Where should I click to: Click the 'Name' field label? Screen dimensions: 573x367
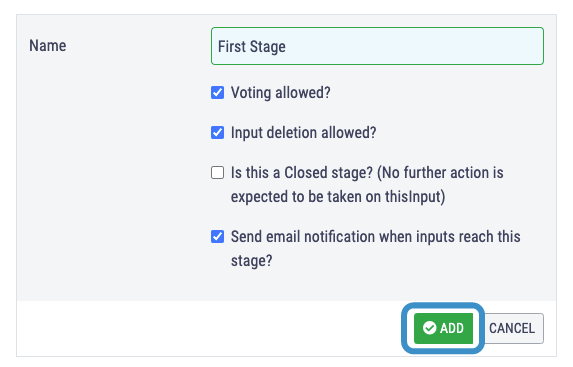pos(48,46)
